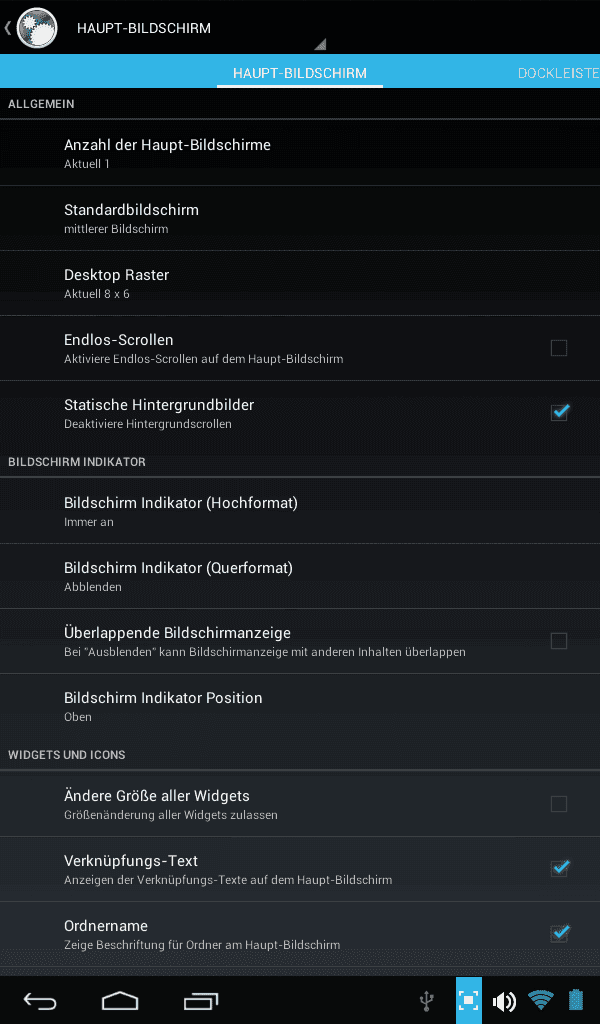Toggle Überlappende Bildschirmanzeige checkbox
The width and height of the screenshot is (600, 1024).
tap(559, 641)
